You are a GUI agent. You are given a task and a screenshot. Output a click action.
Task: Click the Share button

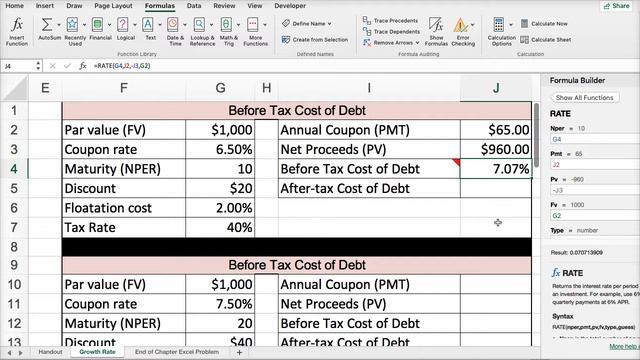point(616,6)
